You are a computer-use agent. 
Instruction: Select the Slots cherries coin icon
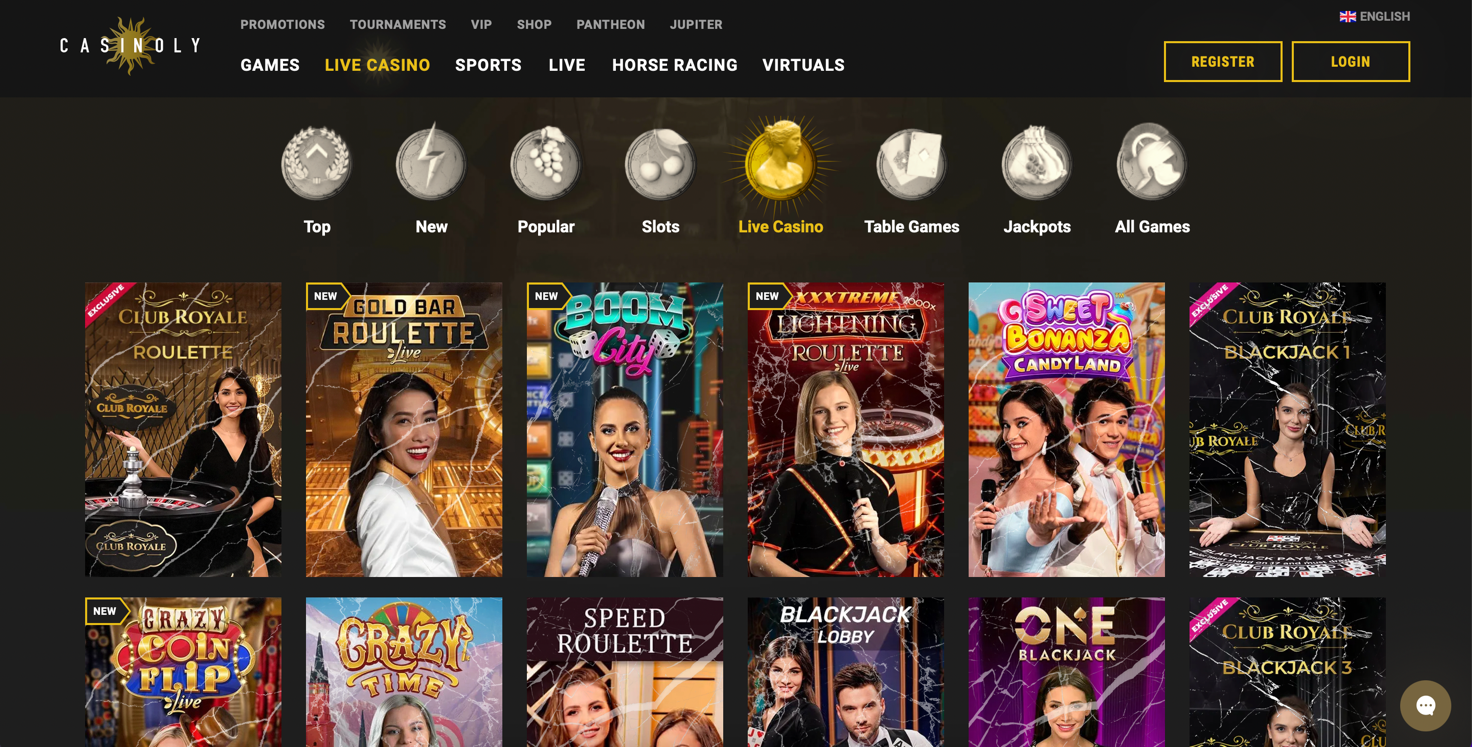coord(660,162)
